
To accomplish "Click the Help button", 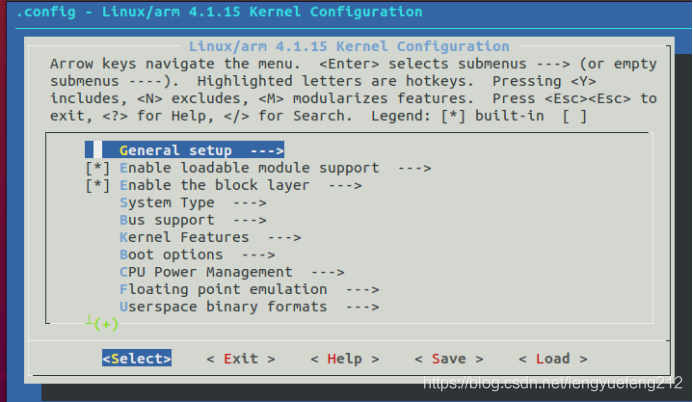I will 344,358.
